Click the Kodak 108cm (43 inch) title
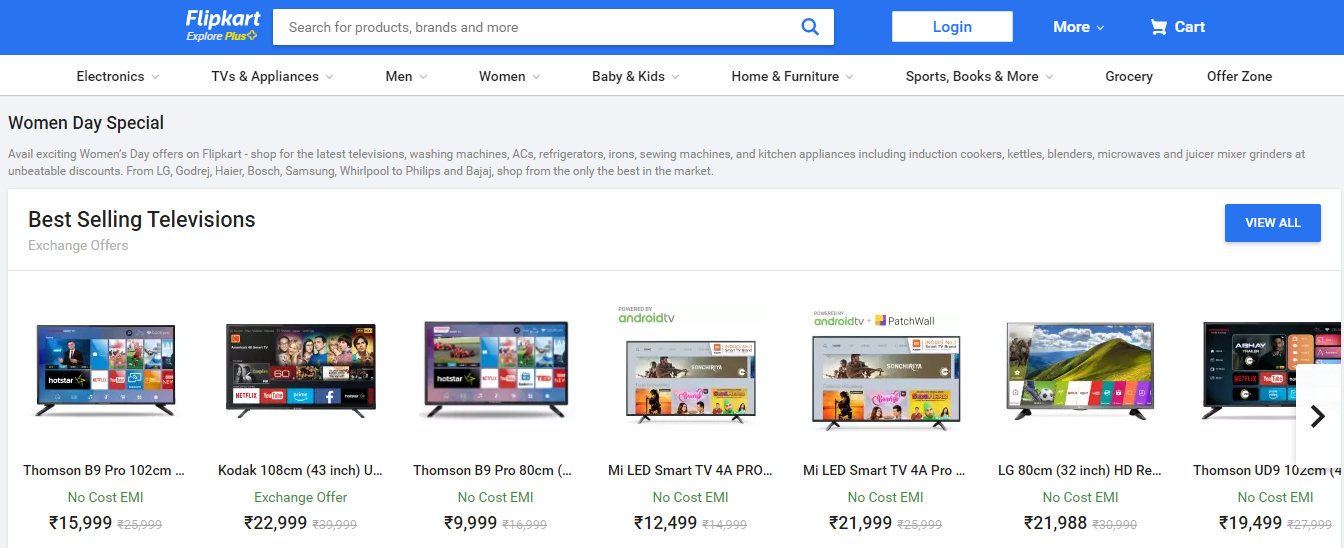Image resolution: width=1344 pixels, height=548 pixels. click(300, 470)
